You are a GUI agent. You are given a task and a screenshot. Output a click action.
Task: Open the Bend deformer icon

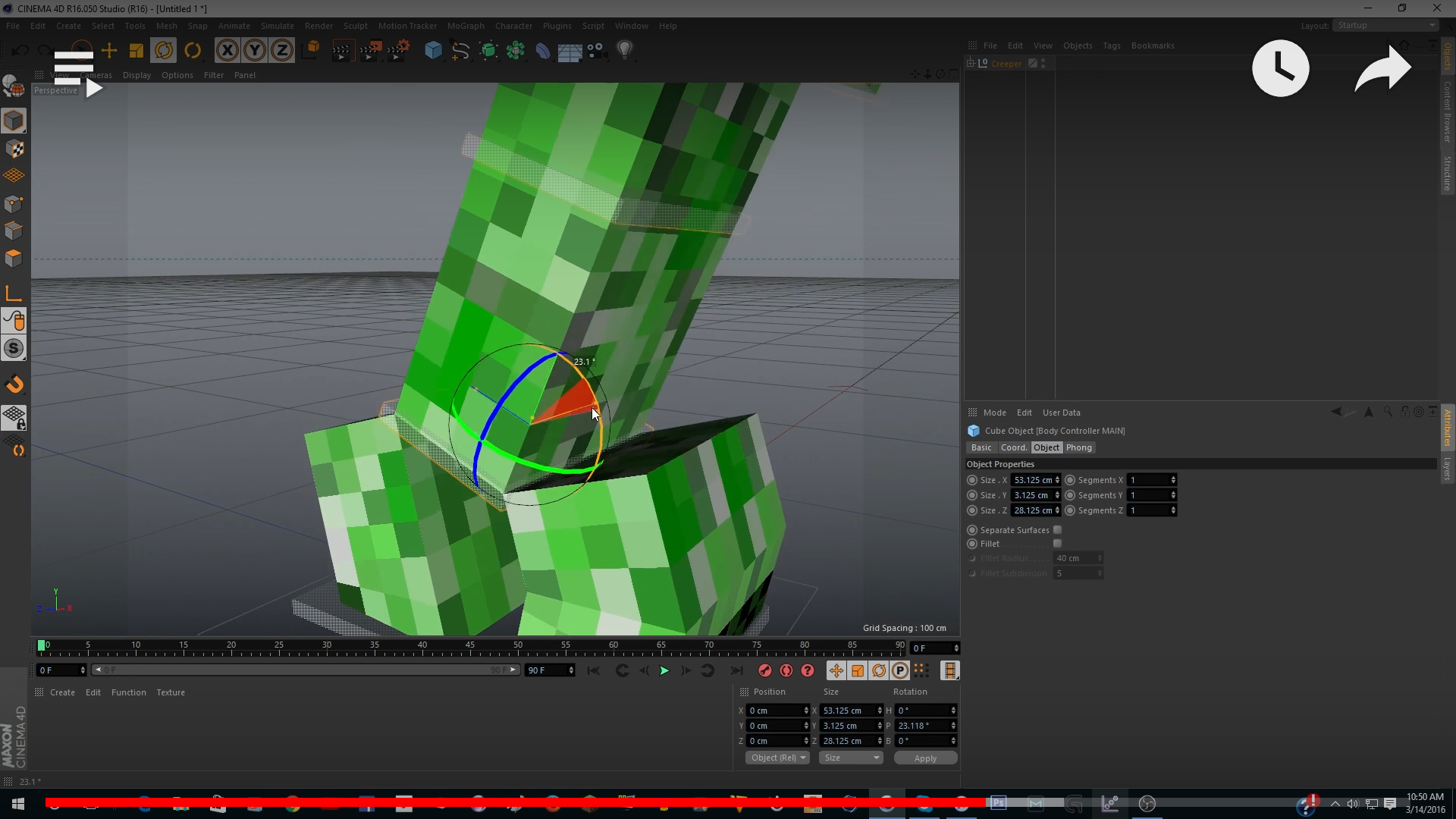point(543,51)
